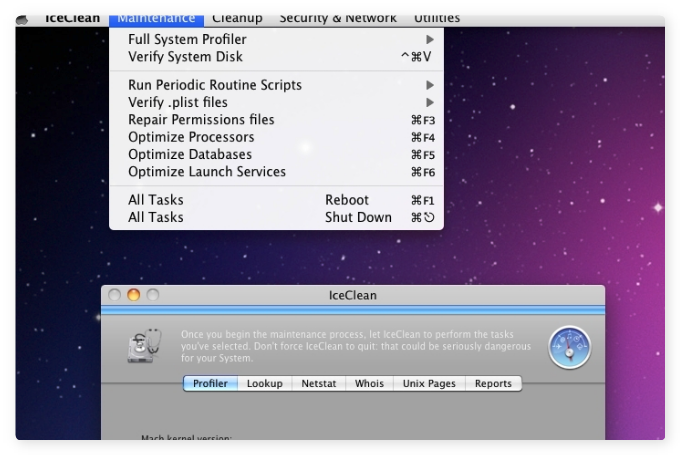Screen dimensions: 680x455
Task: Expand Run Periodic Routine Scripts submenu
Action: click(x=276, y=85)
